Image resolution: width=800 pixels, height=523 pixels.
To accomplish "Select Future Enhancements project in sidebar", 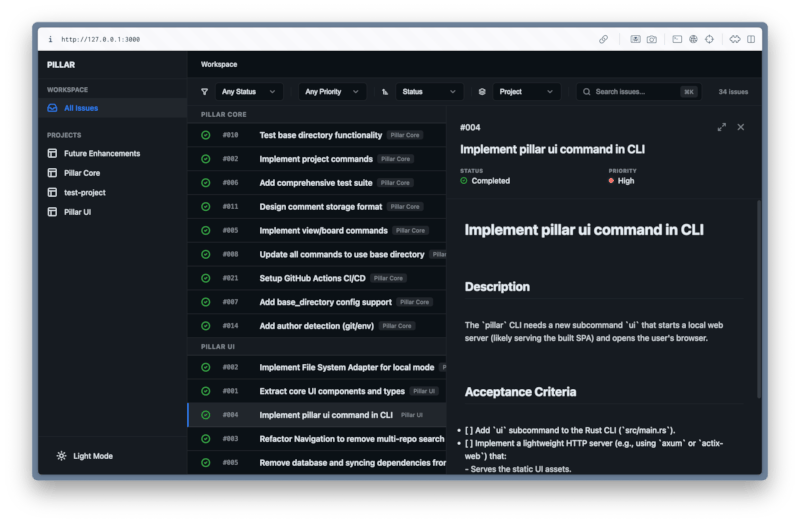I will pyautogui.click(x=101, y=154).
